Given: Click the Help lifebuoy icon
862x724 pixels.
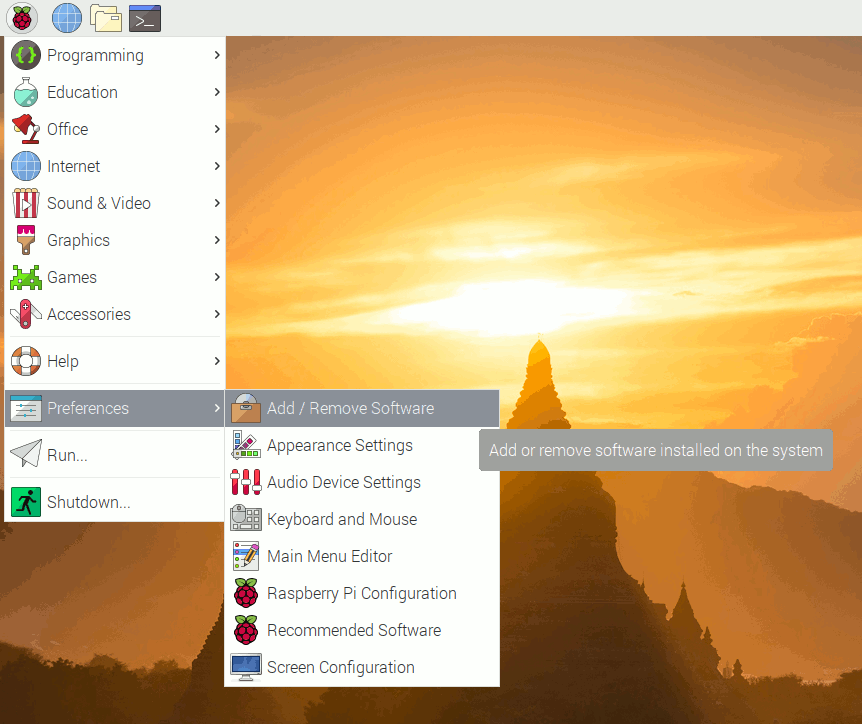Looking at the screenshot, I should click(26, 361).
